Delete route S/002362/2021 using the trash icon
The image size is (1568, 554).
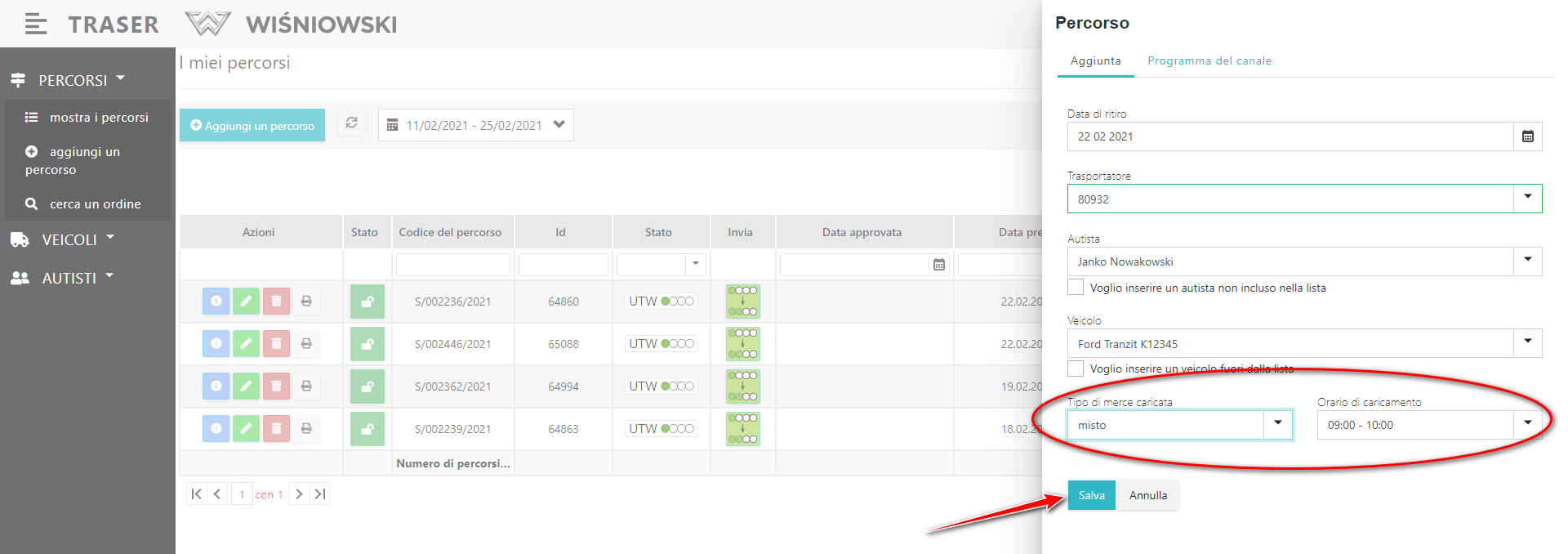[x=276, y=386]
